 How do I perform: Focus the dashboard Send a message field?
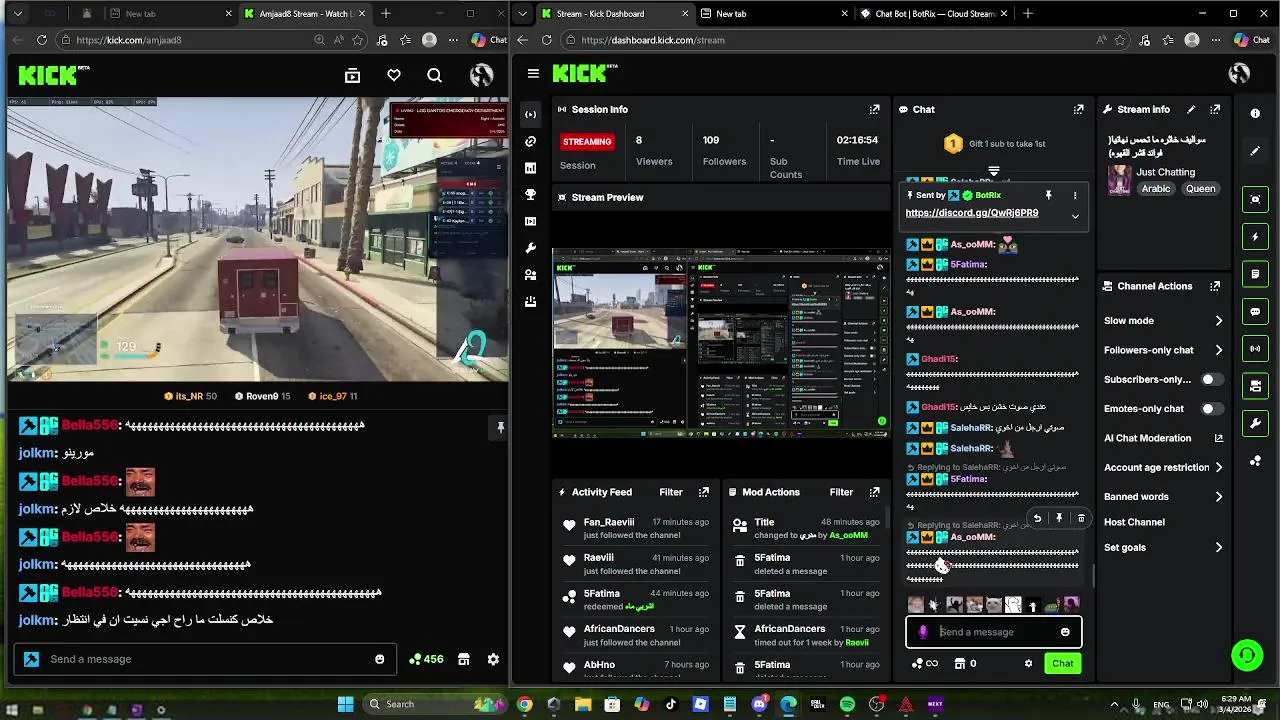click(994, 632)
